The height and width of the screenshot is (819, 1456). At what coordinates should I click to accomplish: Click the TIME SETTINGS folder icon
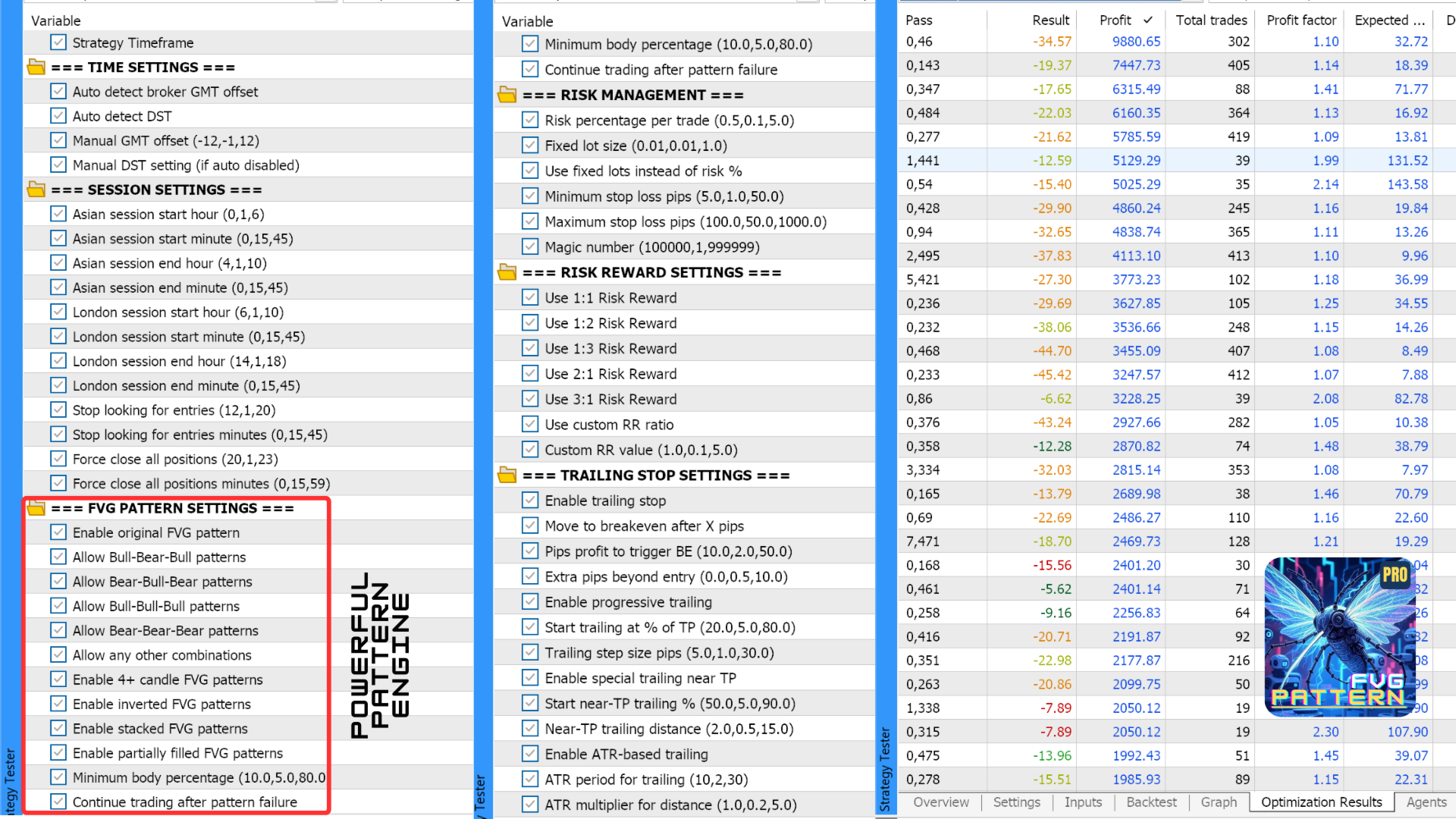pos(36,67)
